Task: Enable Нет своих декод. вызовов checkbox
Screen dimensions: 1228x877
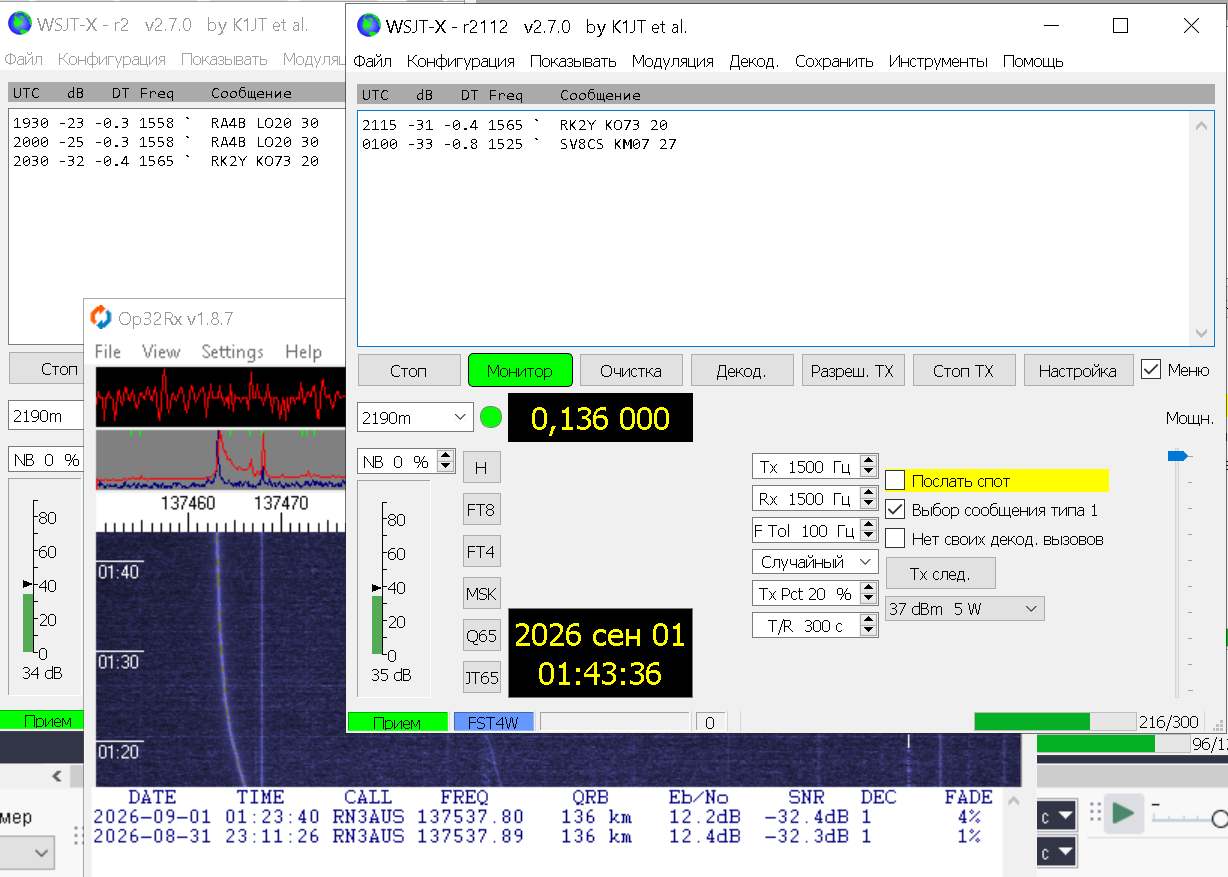Action: click(x=895, y=539)
